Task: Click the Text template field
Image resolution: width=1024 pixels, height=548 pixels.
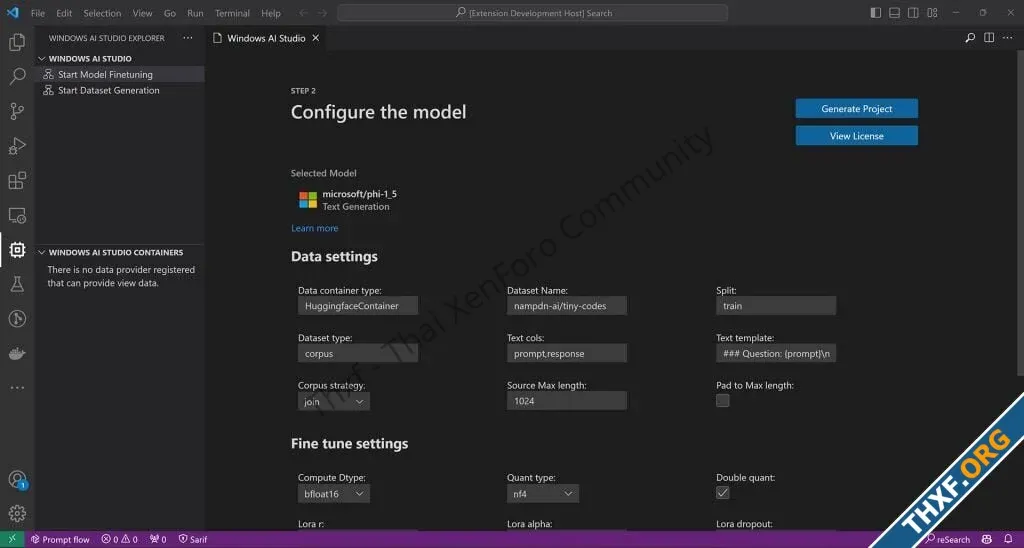Action: pyautogui.click(x=776, y=353)
